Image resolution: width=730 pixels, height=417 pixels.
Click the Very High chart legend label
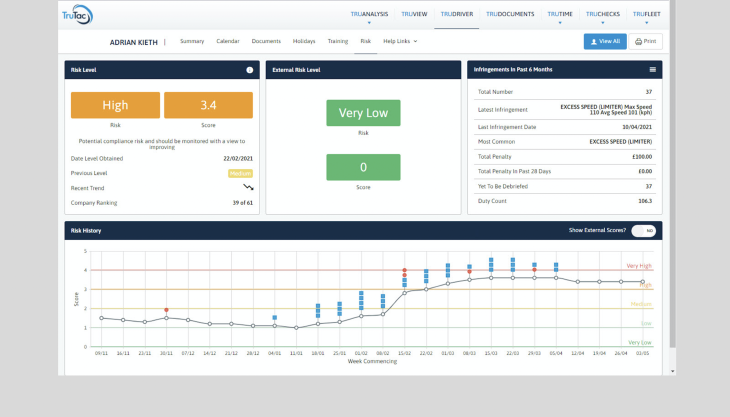pyautogui.click(x=639, y=266)
